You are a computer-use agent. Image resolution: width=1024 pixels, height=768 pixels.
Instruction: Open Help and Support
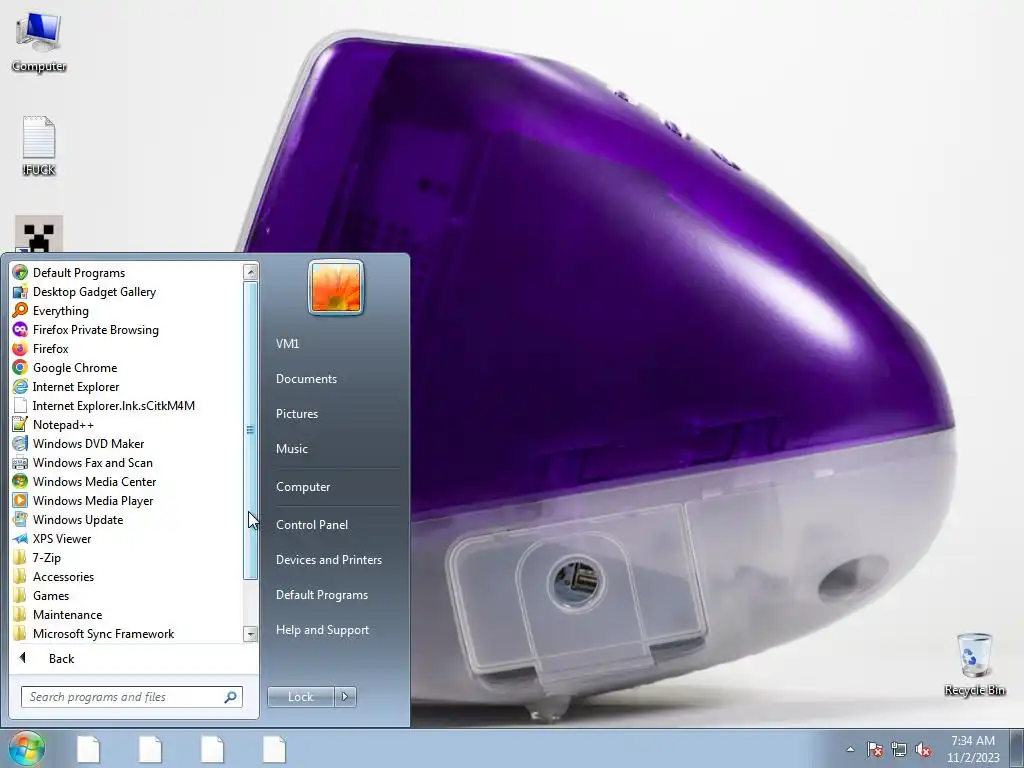(322, 630)
